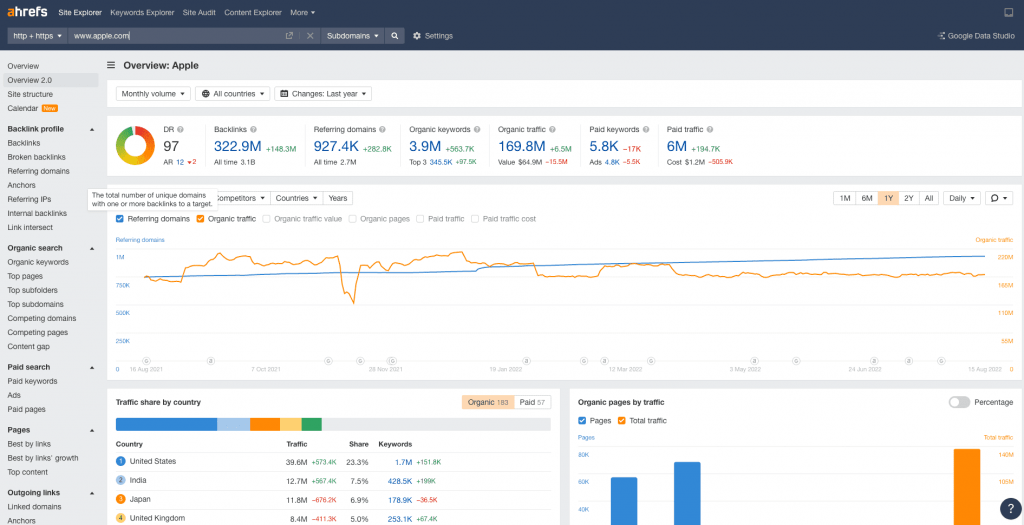Image resolution: width=1024 pixels, height=525 pixels.
Task: Open the Changes: Last year dropdown
Action: (323, 94)
